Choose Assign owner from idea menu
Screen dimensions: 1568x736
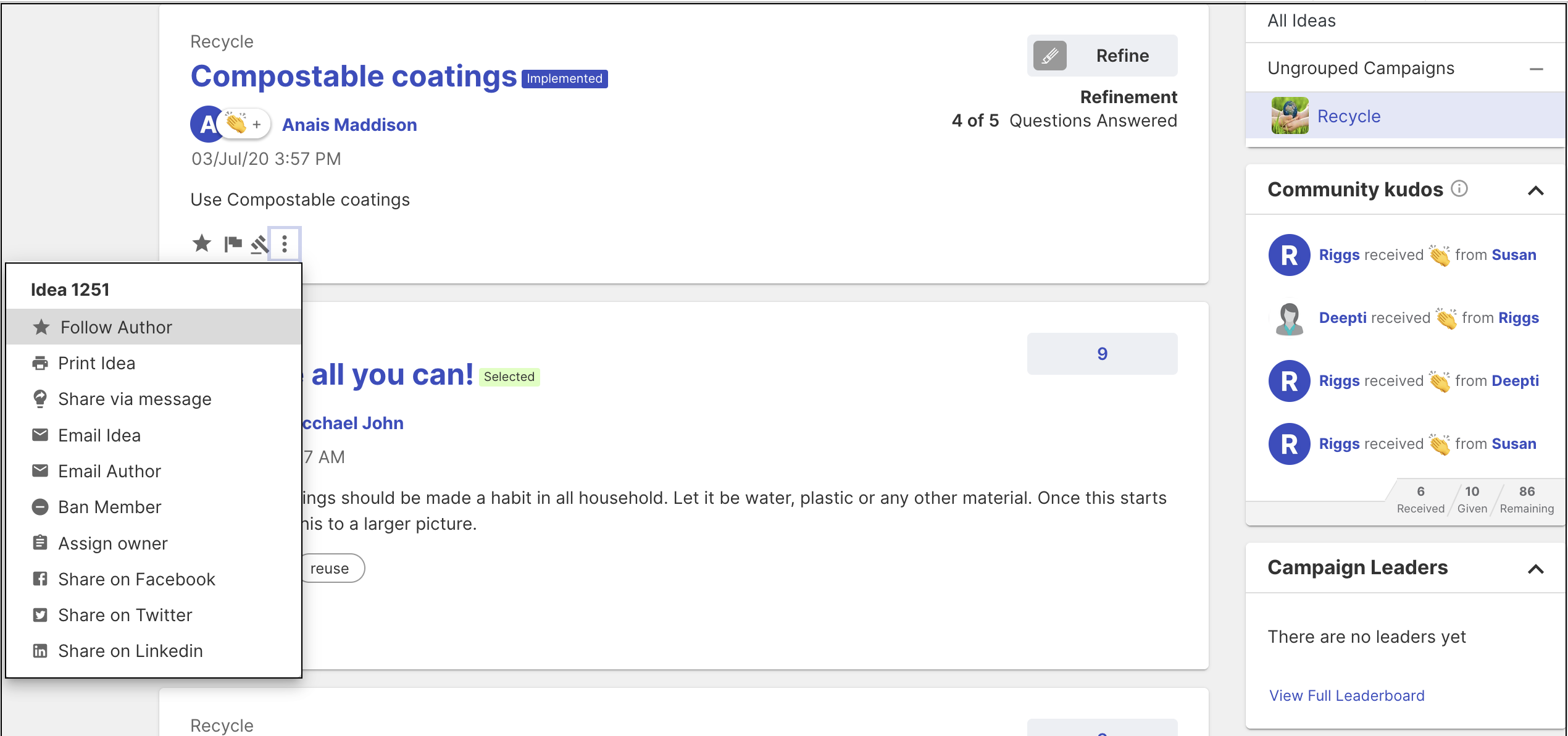(112, 543)
